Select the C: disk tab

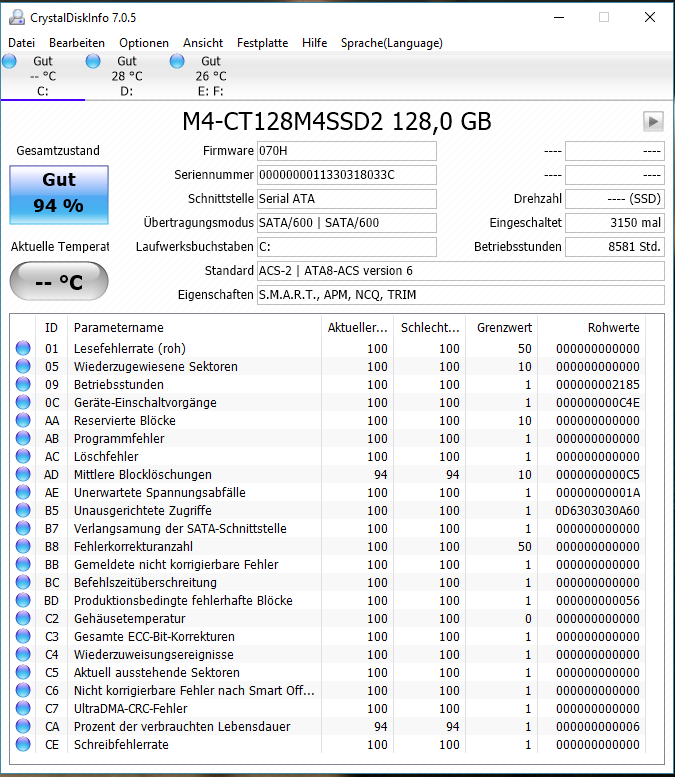pos(43,76)
